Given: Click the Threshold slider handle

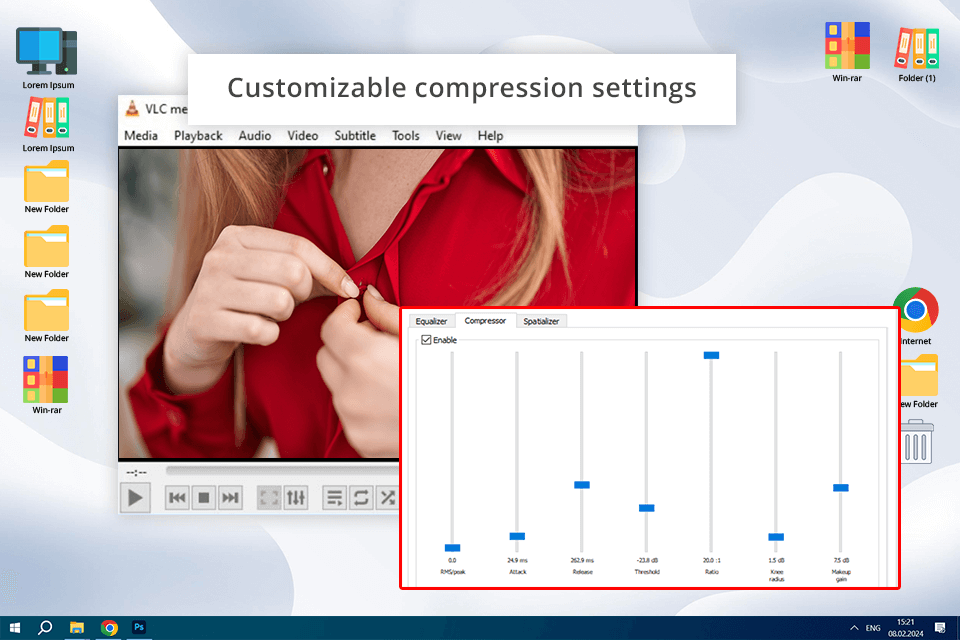Looking at the screenshot, I should [x=647, y=508].
